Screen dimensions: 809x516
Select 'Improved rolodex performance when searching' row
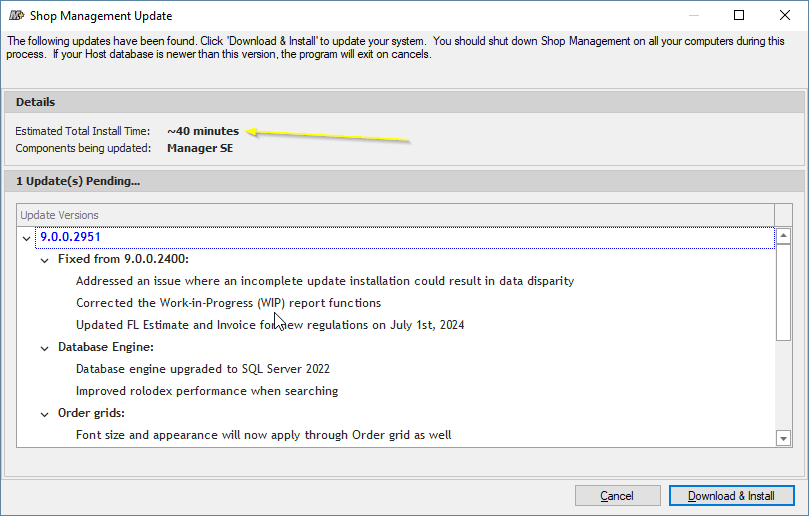[x=207, y=391]
